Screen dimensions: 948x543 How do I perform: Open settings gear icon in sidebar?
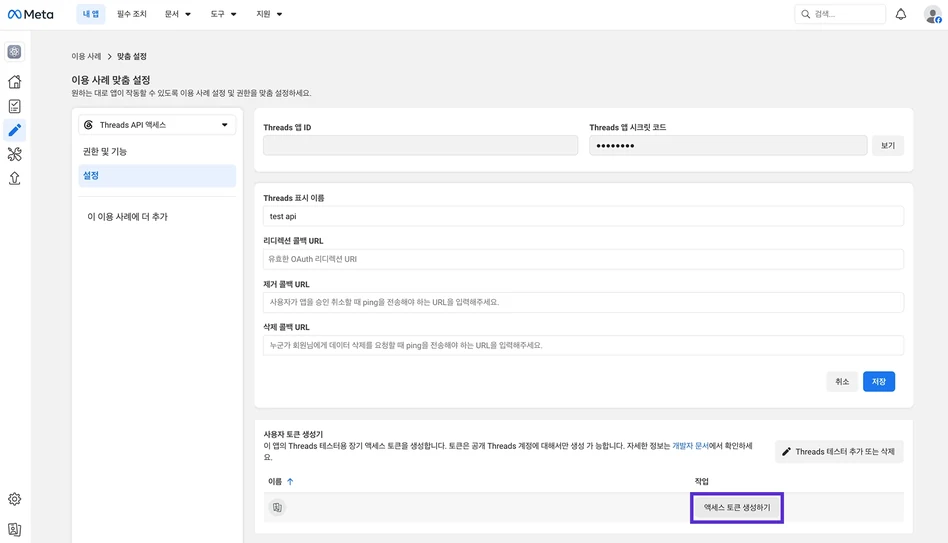click(15, 499)
